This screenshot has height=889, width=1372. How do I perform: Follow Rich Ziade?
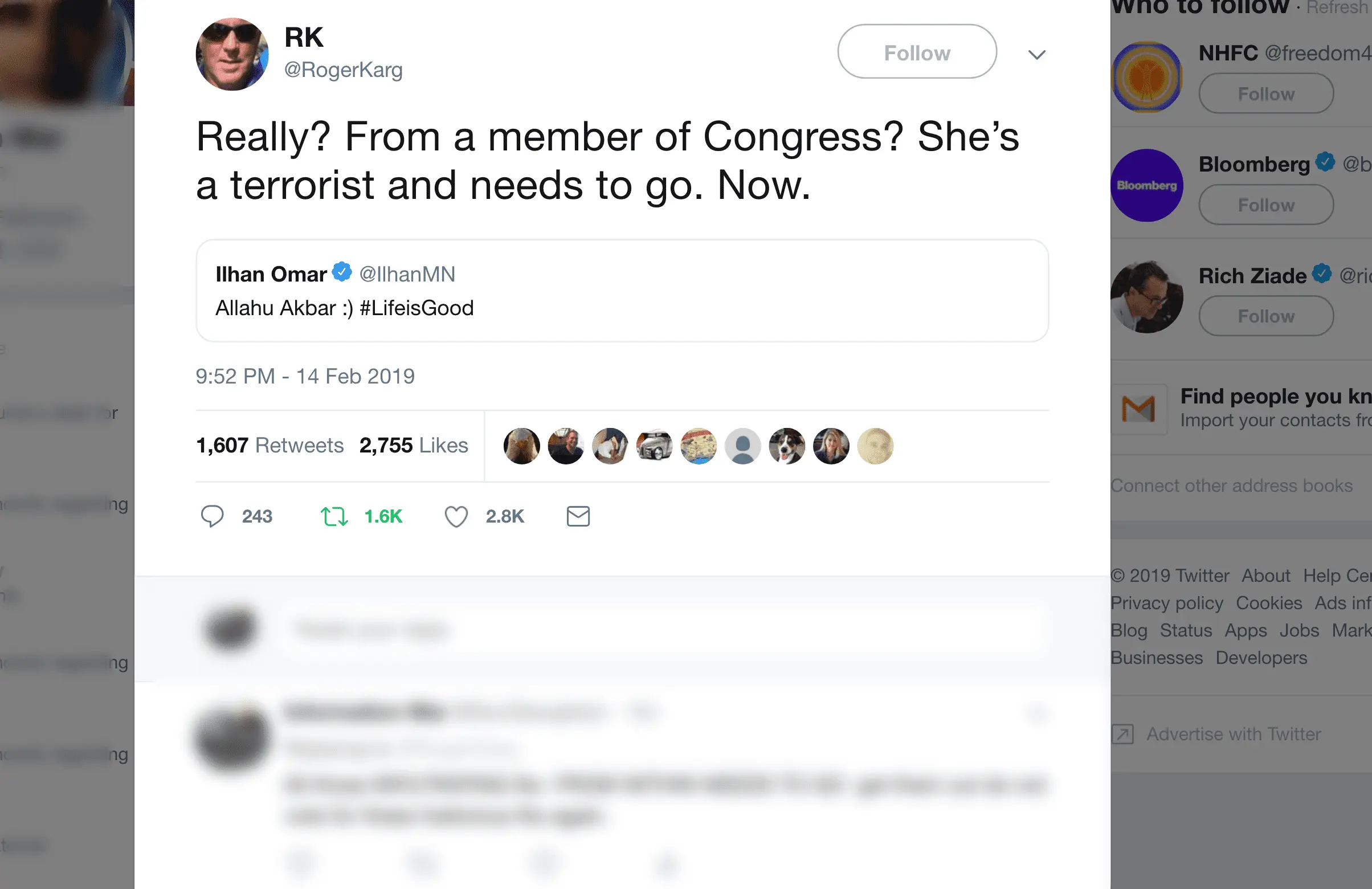[x=1266, y=316]
